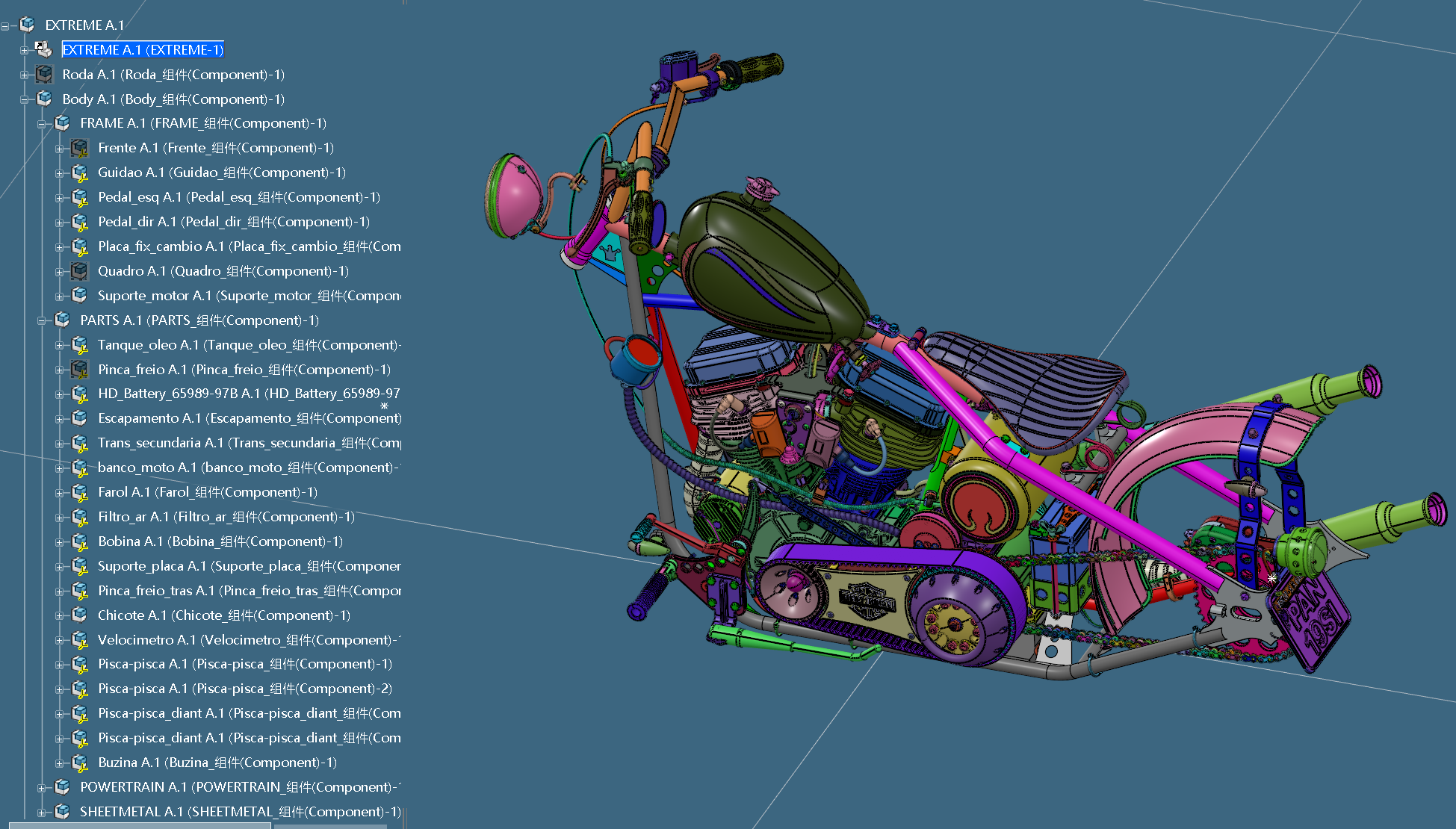The image size is (1456, 829).
Task: Click the HD_Battery_65989-97B A.1 icon
Action: (x=80, y=394)
